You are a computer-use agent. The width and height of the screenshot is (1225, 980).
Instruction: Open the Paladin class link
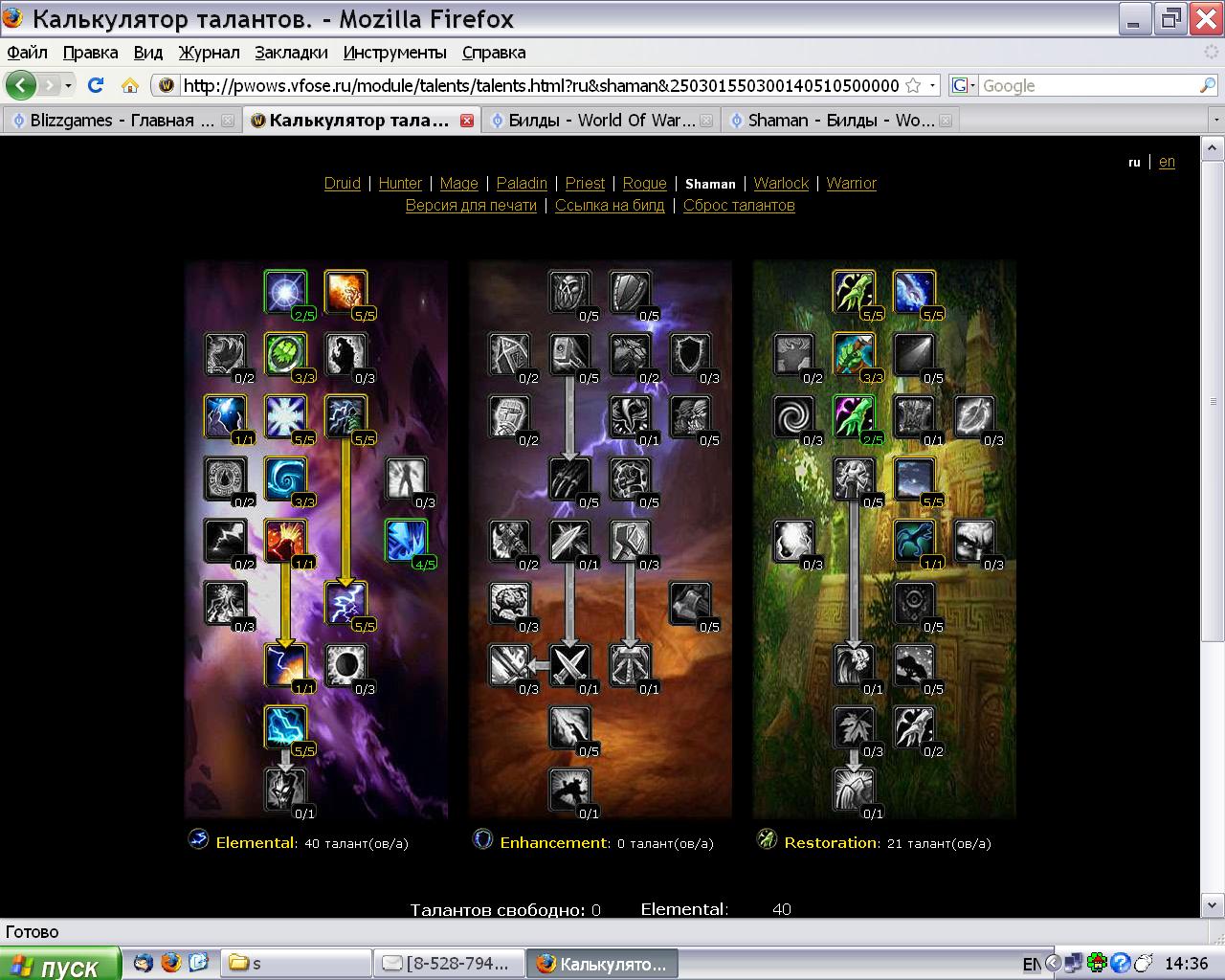[522, 183]
